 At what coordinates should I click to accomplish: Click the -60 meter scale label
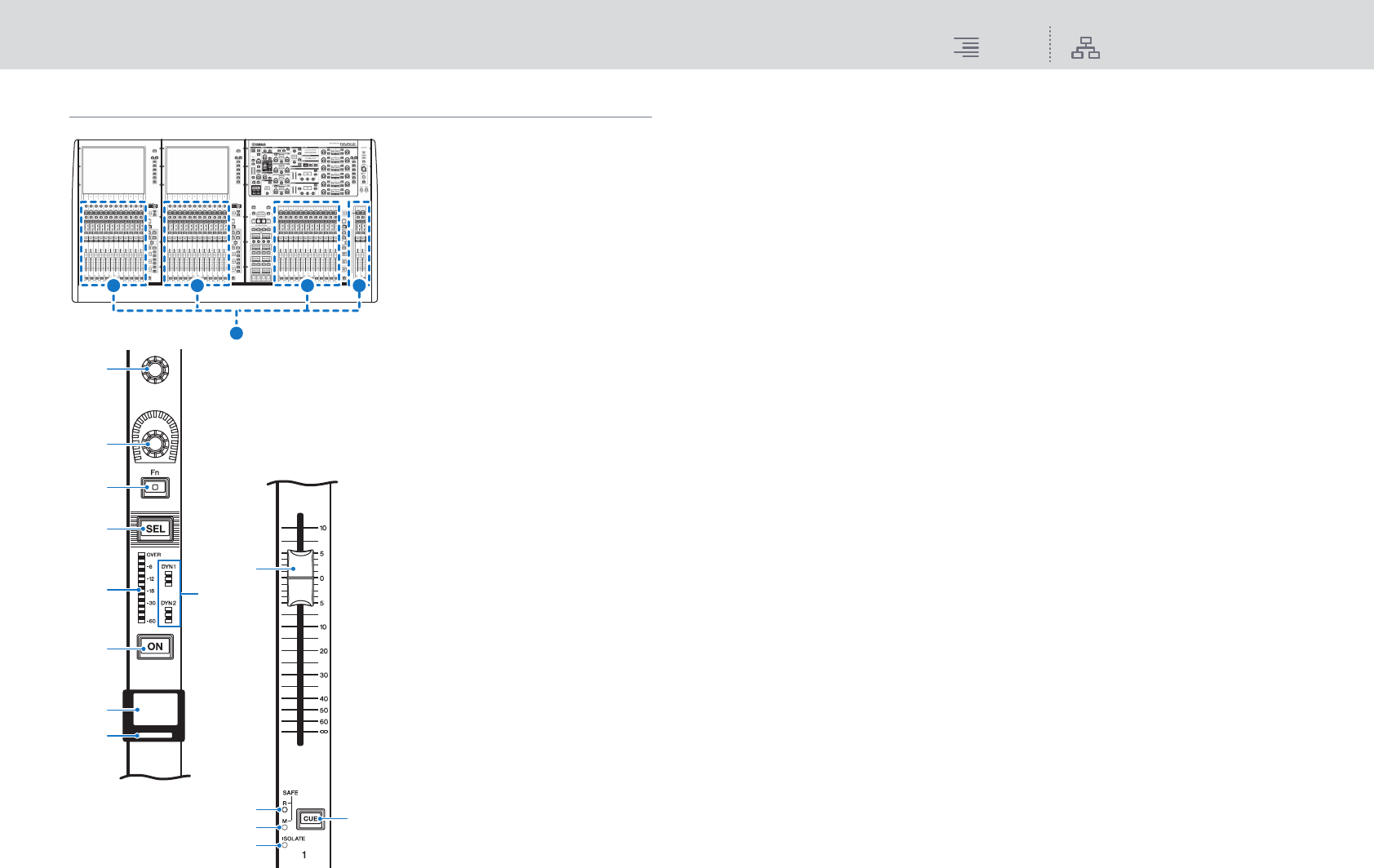click(151, 621)
